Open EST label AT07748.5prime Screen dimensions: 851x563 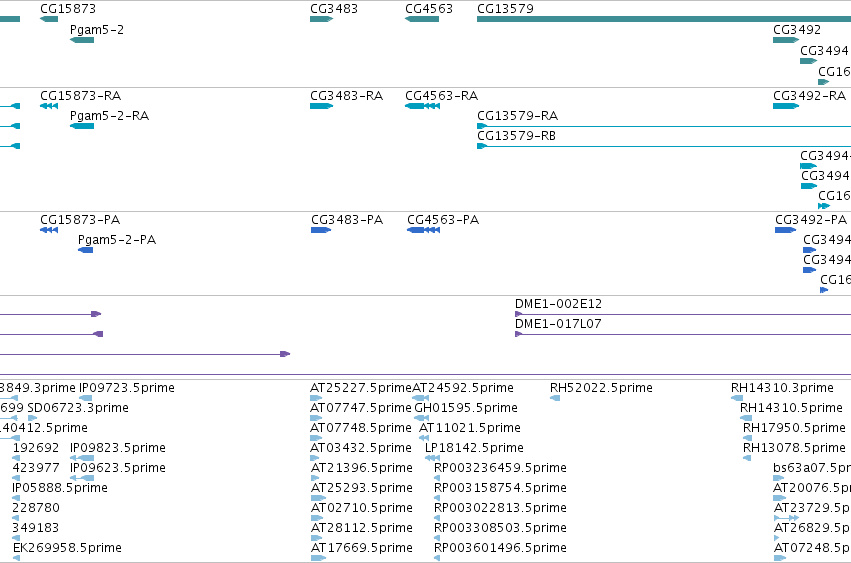(x=361, y=428)
